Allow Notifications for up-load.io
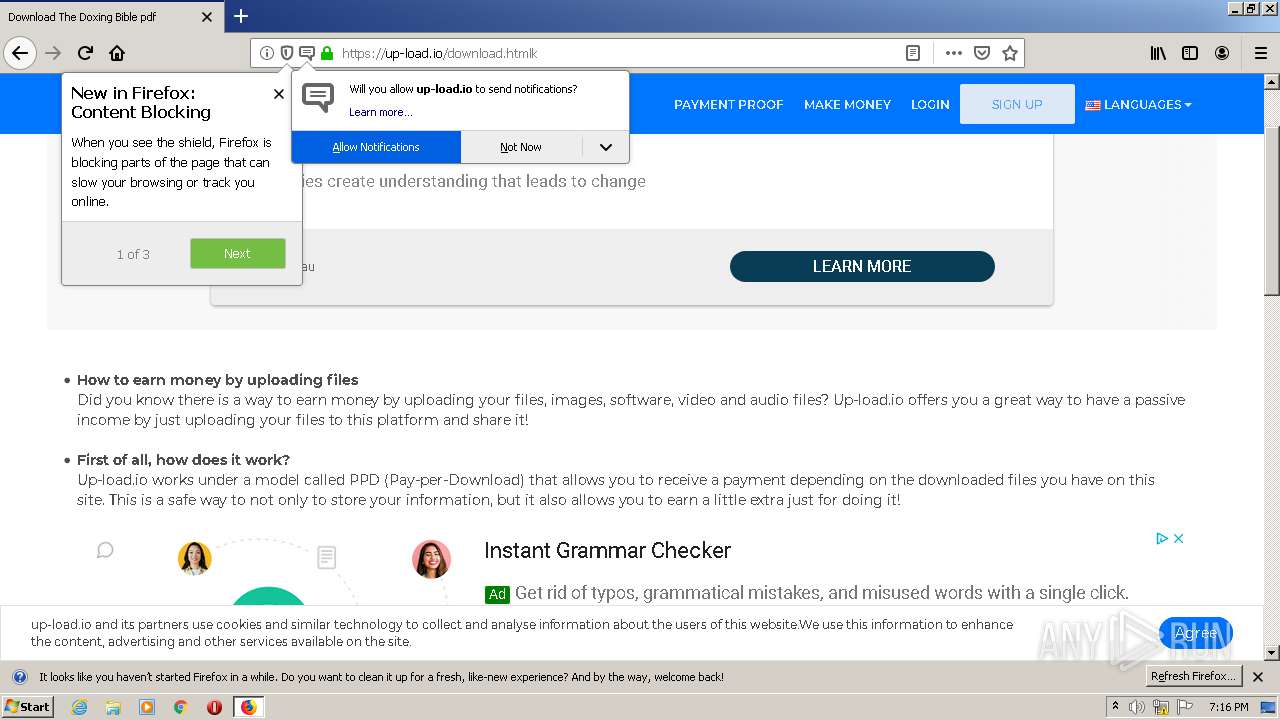 click(x=376, y=147)
